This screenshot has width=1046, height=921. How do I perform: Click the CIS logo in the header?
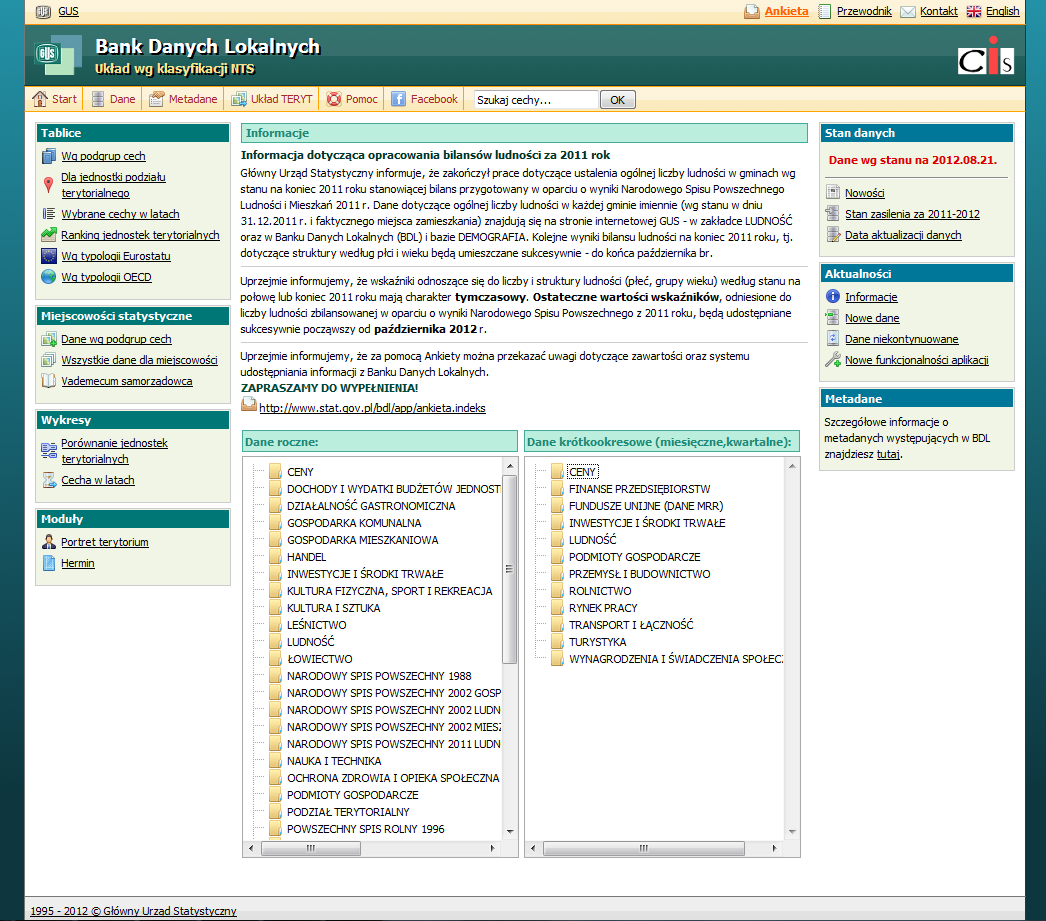pos(986,56)
